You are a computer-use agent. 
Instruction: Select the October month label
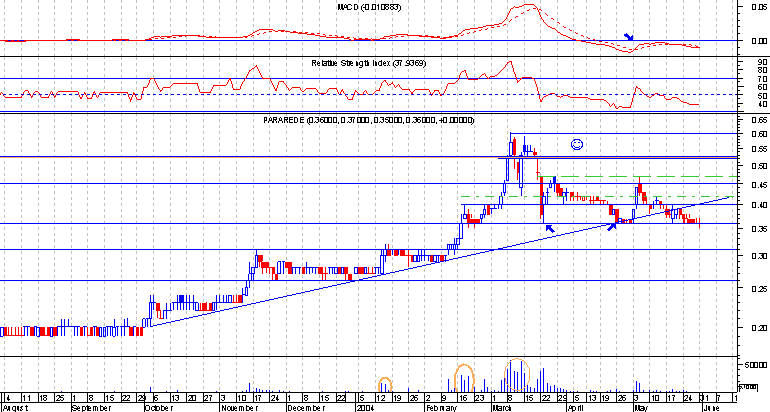point(159,408)
